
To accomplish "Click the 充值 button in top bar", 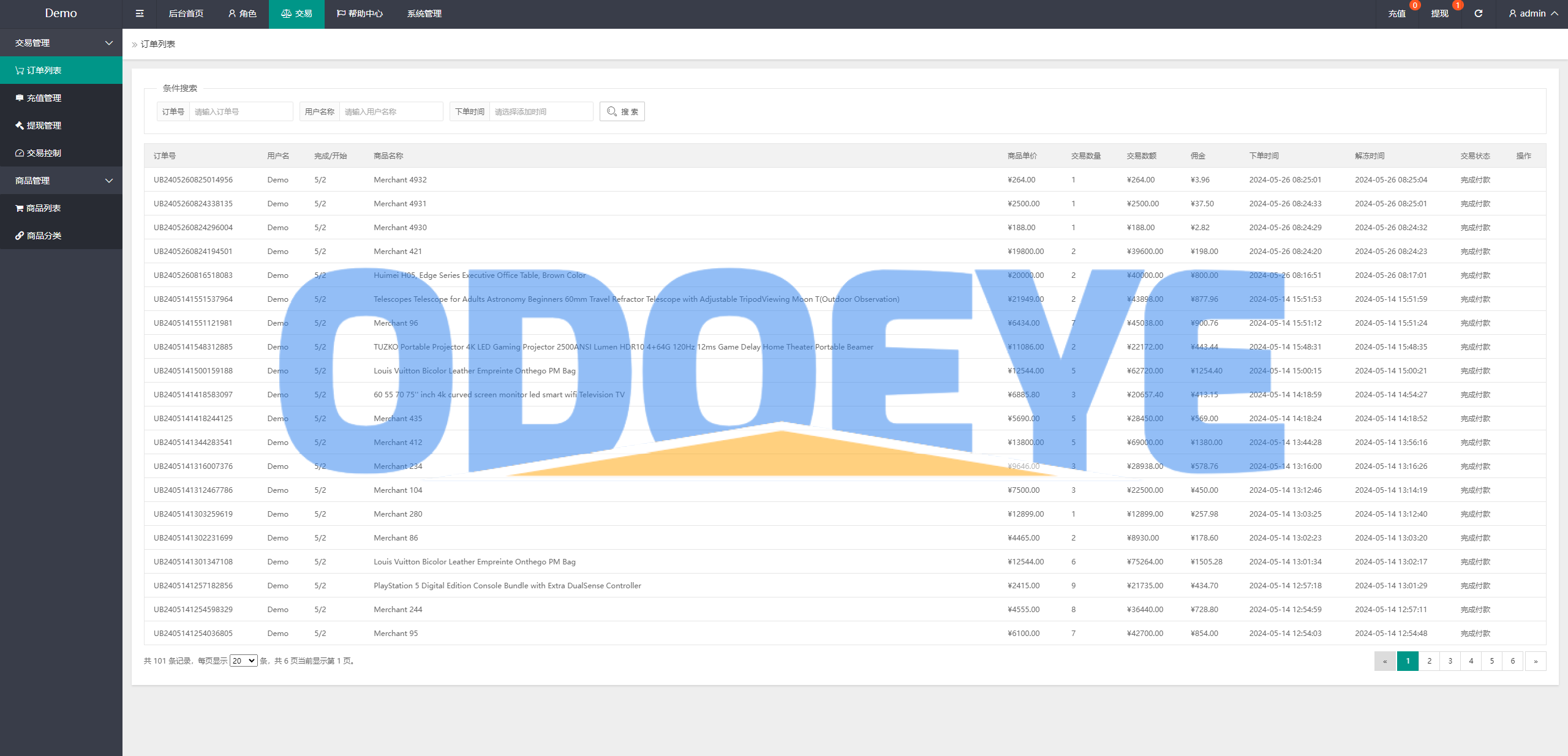I will [x=1397, y=13].
